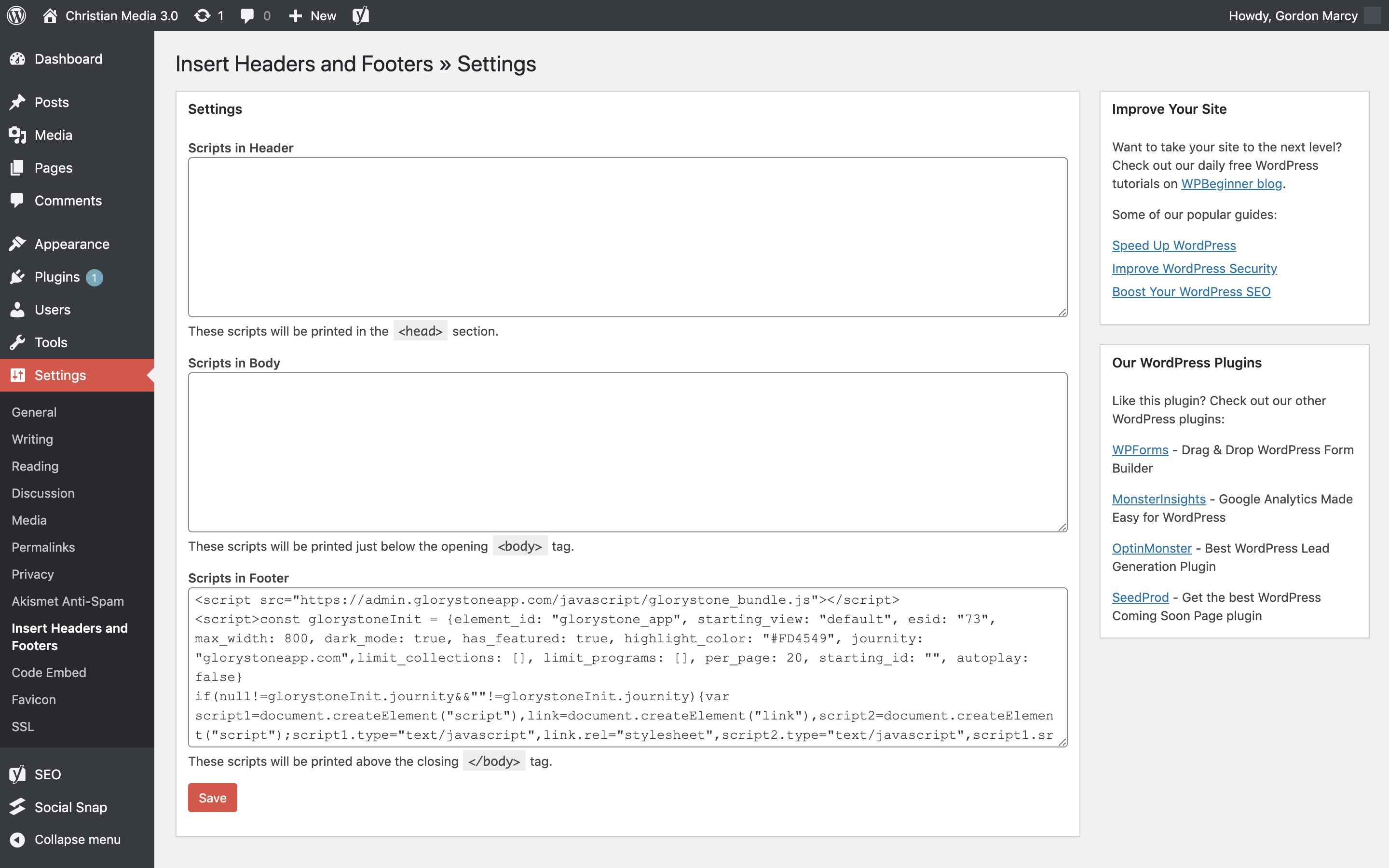Expand the Reading settings option

[34, 465]
